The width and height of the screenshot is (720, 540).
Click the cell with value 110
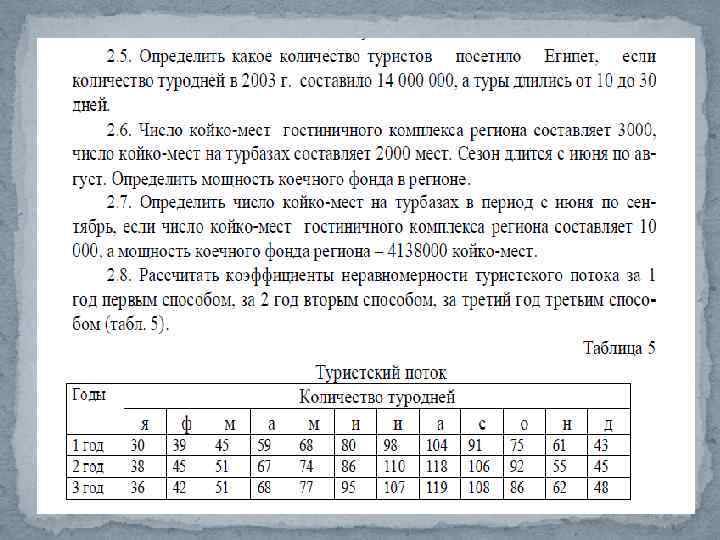click(394, 466)
